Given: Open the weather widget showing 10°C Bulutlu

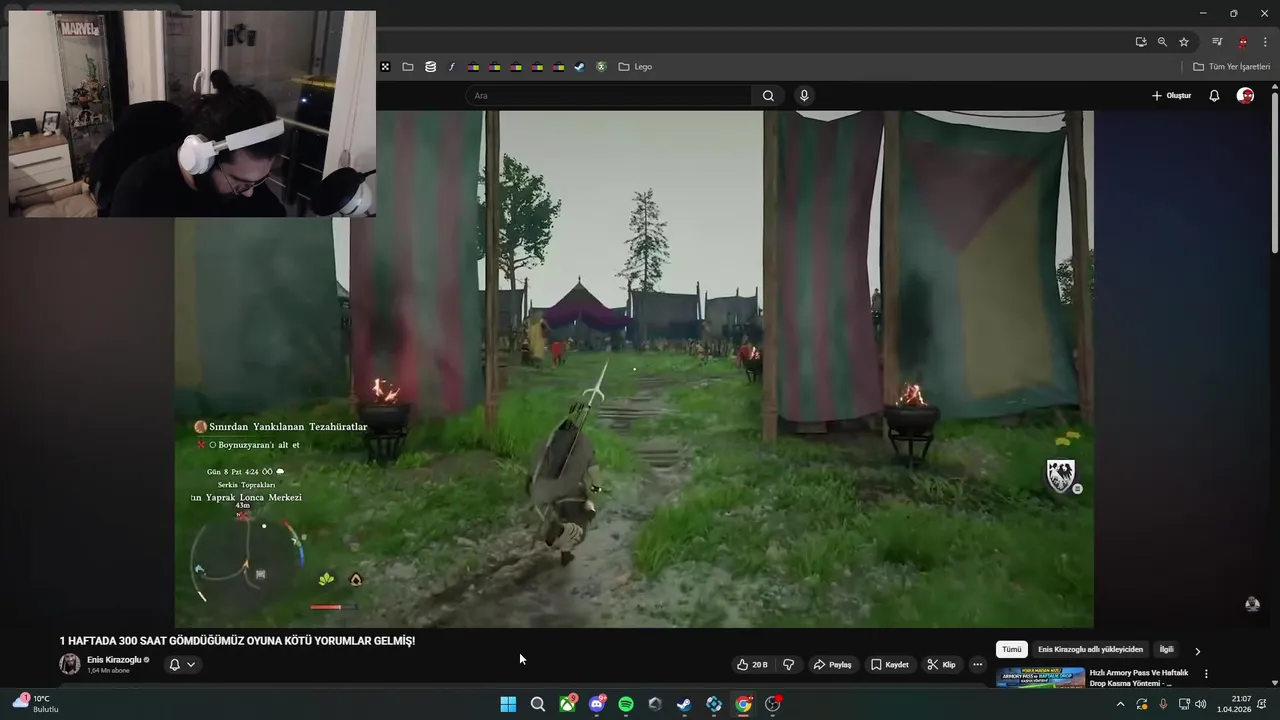Looking at the screenshot, I should [x=36, y=704].
